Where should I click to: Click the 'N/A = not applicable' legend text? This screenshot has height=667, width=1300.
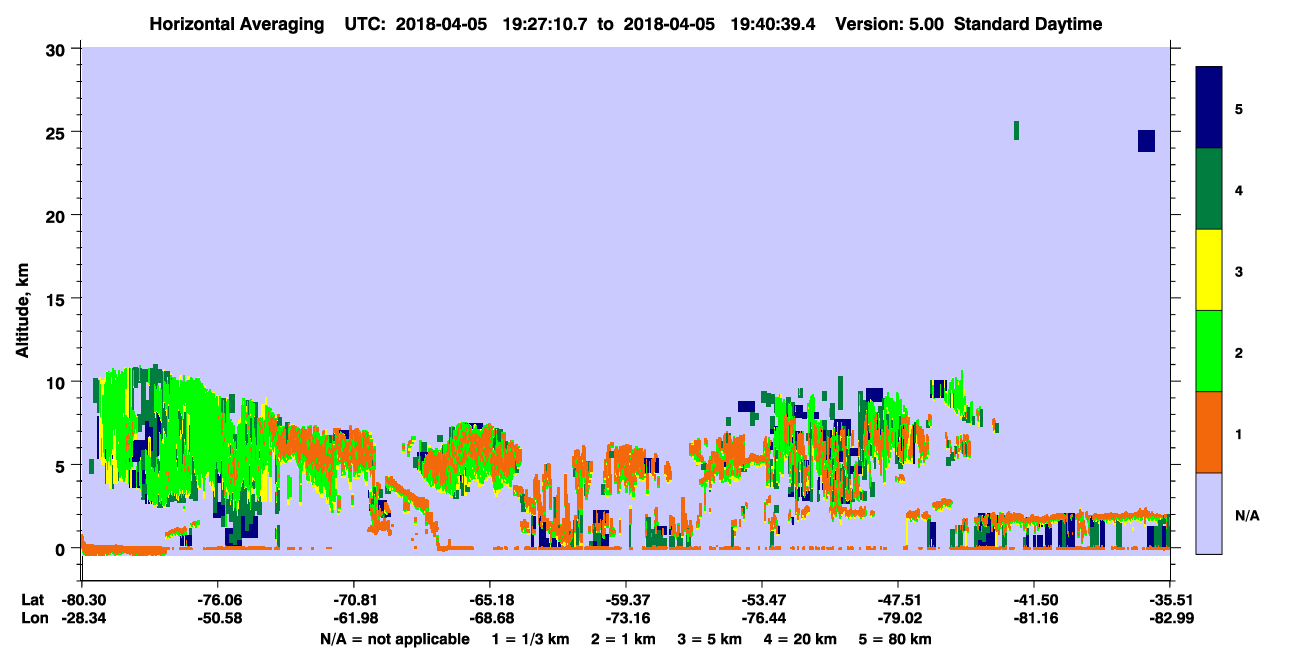(x=394, y=639)
